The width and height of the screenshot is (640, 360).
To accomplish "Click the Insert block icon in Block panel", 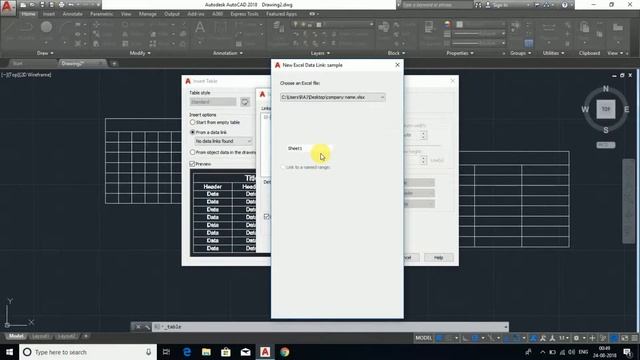I will [x=384, y=27].
